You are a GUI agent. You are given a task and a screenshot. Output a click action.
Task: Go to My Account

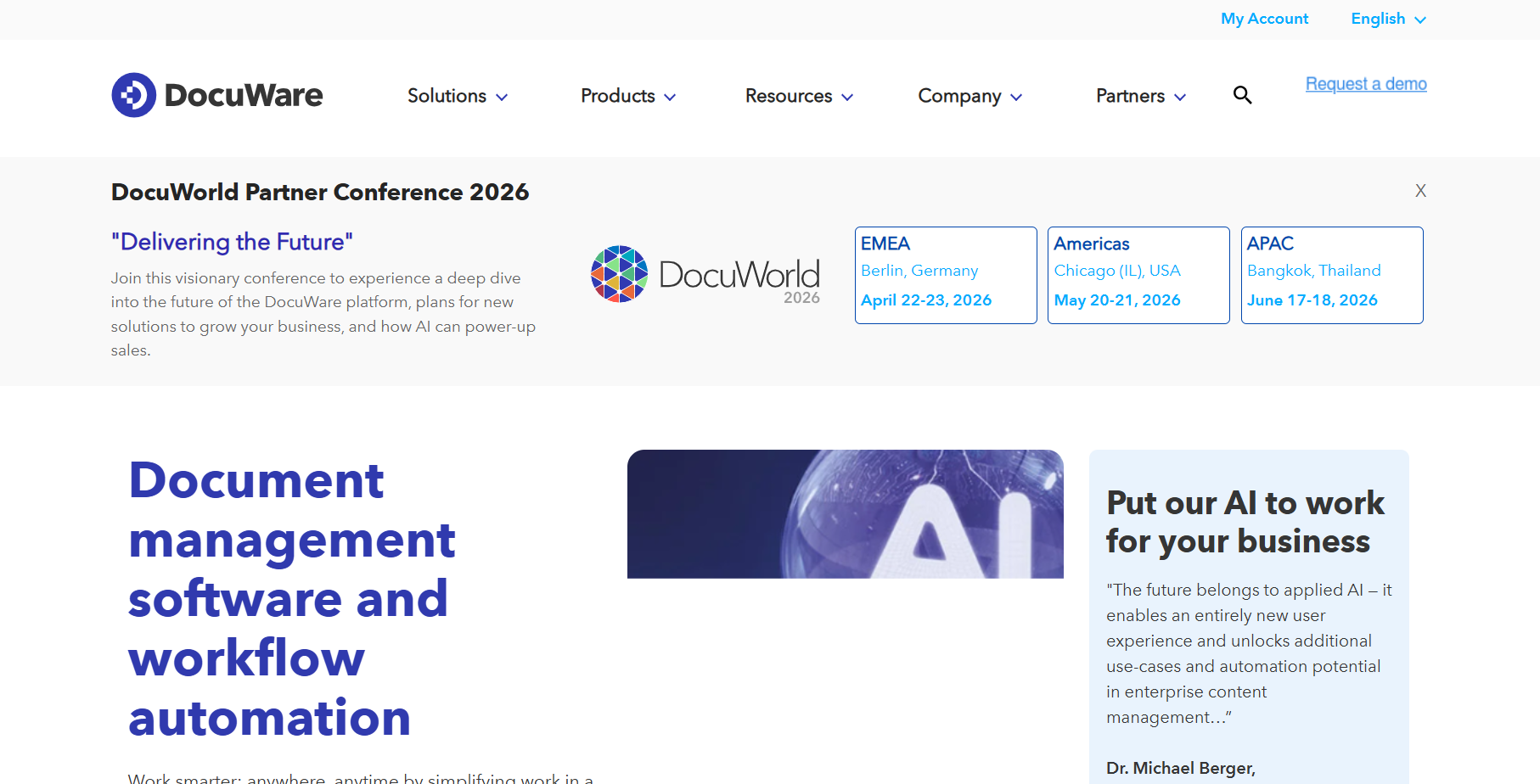point(1264,19)
